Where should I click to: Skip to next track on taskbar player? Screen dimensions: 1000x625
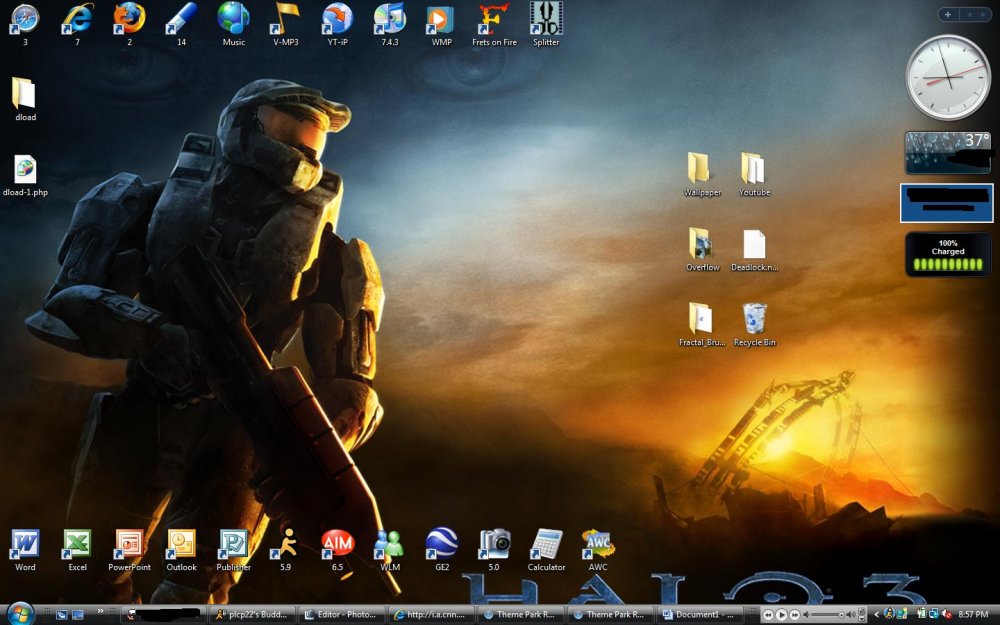pos(794,615)
